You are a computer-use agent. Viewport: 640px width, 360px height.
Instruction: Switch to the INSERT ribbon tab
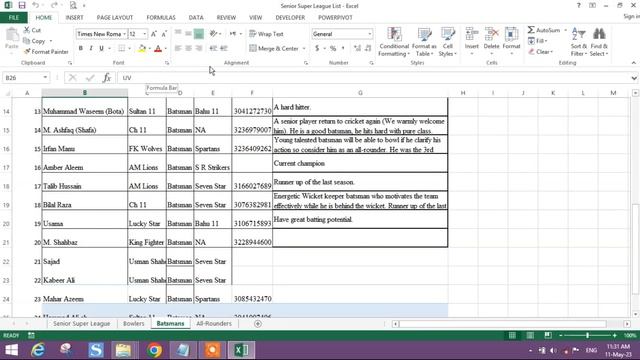(x=74, y=18)
